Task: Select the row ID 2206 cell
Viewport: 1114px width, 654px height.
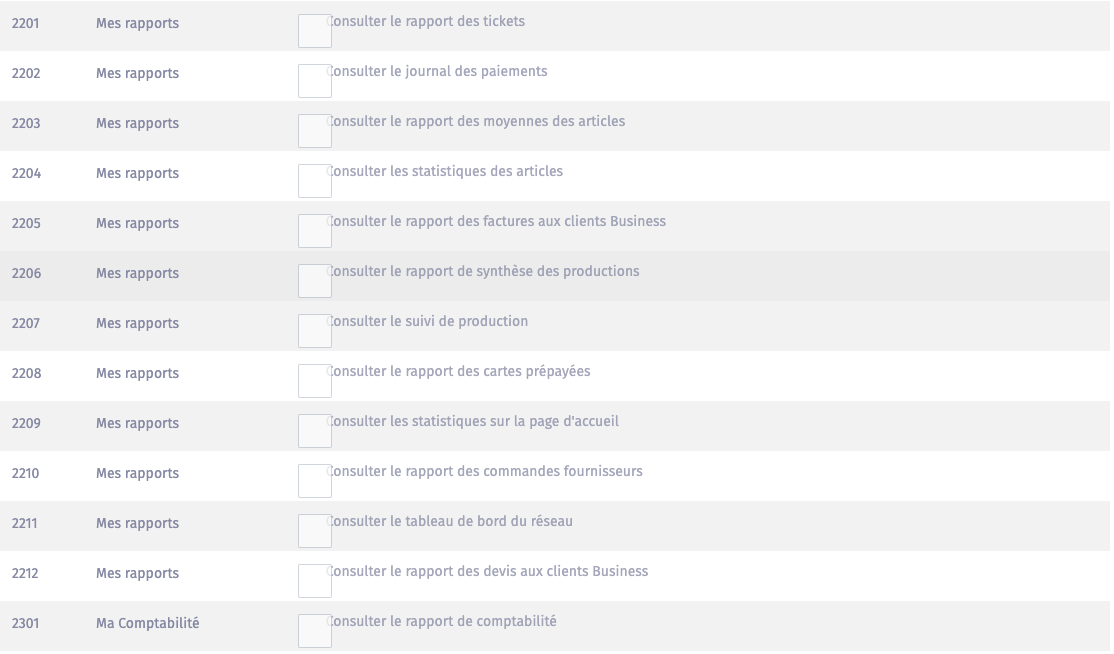Action: coord(26,273)
